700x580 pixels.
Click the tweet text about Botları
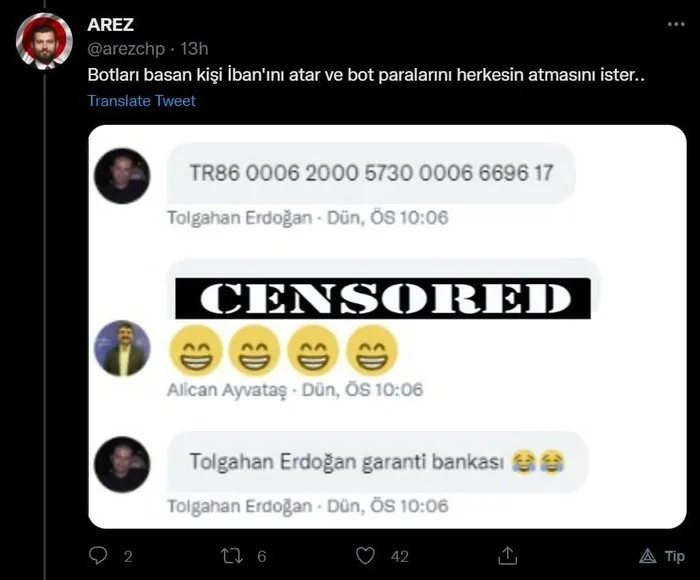coord(366,75)
